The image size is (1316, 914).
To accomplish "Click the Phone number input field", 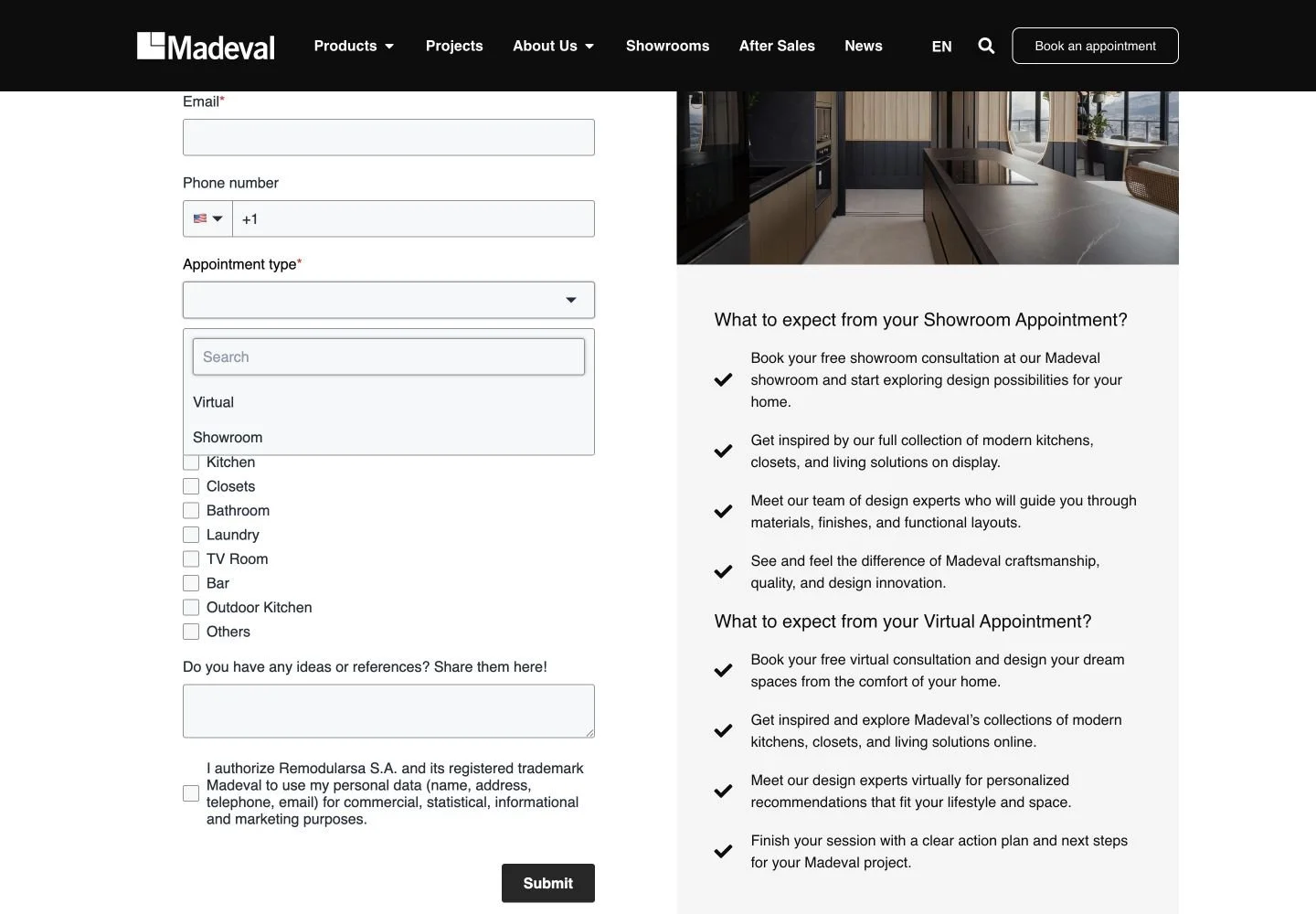I will pos(413,218).
